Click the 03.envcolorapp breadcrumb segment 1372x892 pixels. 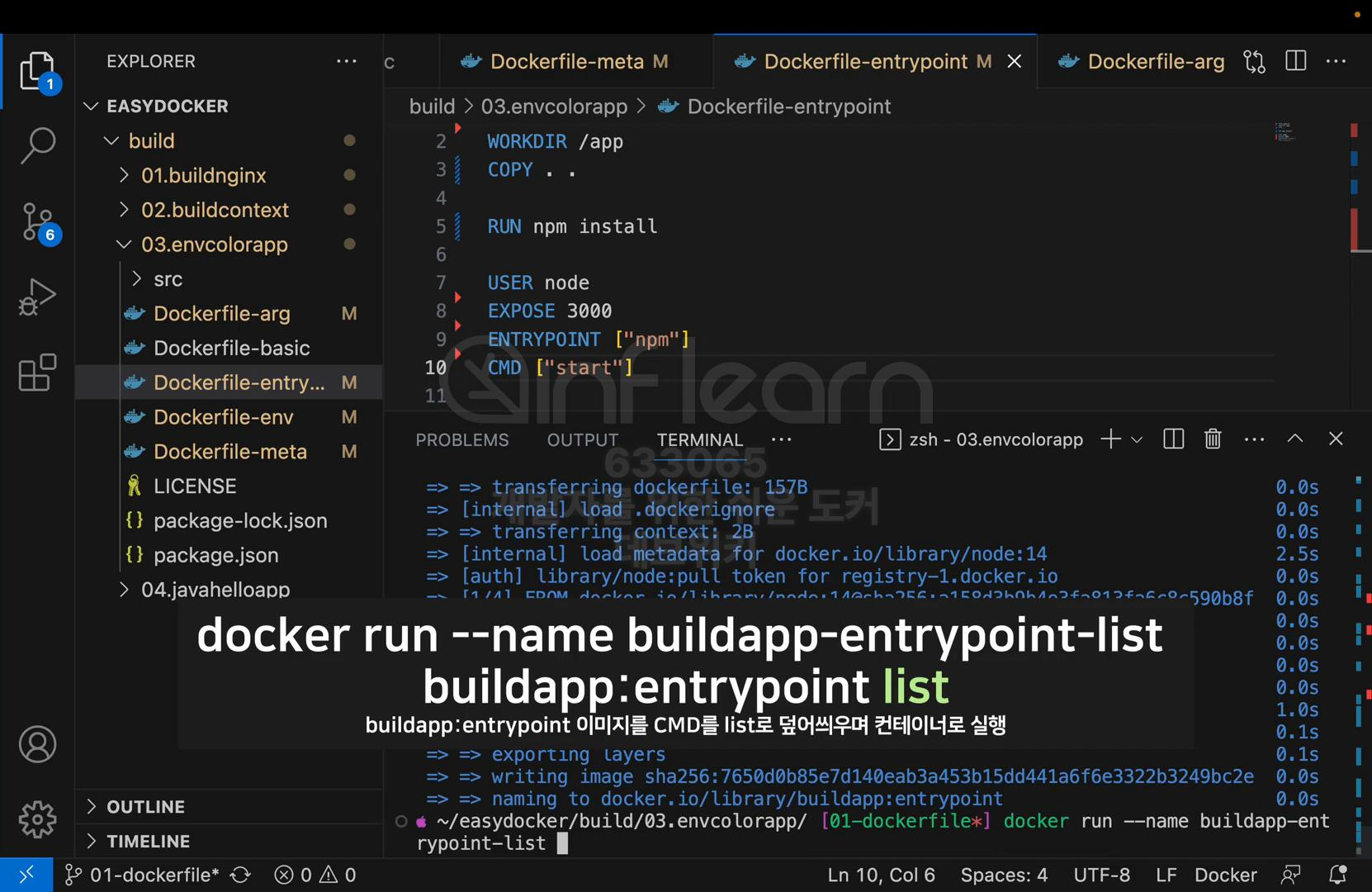[x=554, y=107]
